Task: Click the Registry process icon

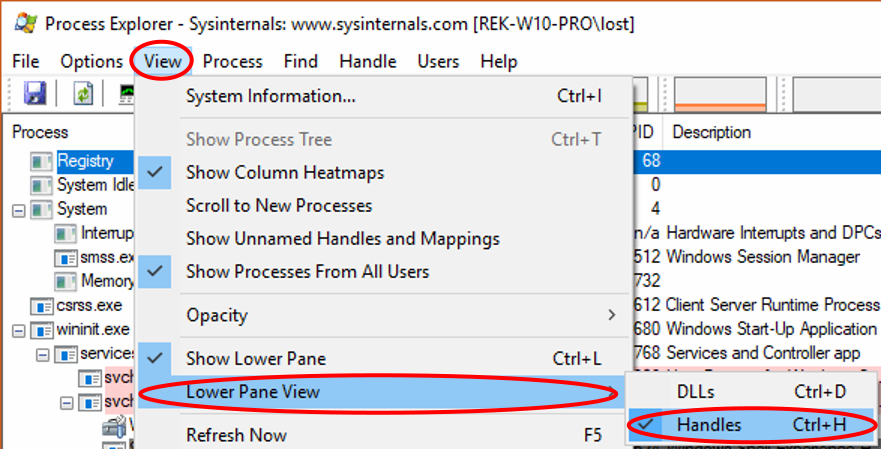Action: pyautogui.click(x=41, y=161)
